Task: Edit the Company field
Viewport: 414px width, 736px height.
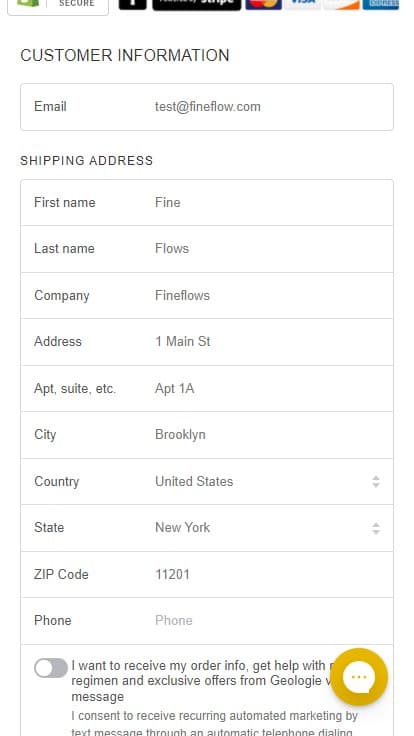Action: tap(207, 296)
